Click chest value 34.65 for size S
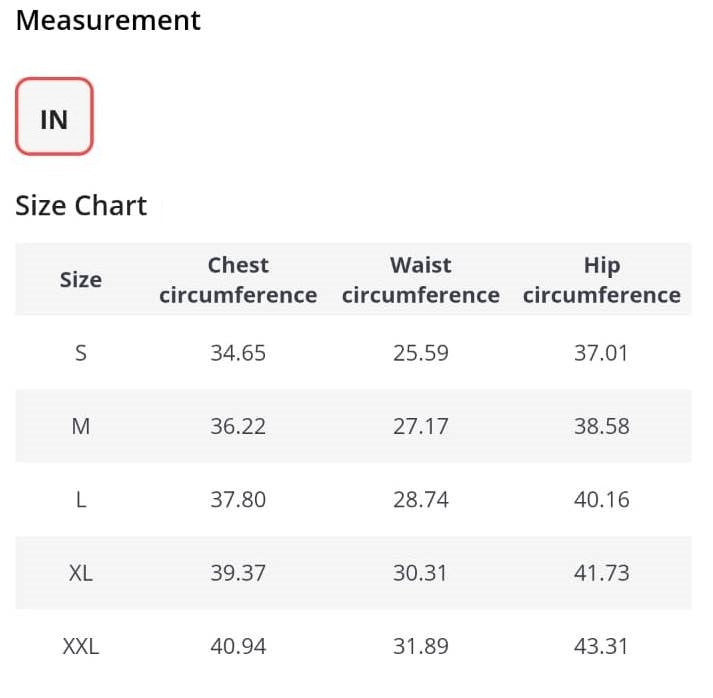Image resolution: width=713 pixels, height=698 pixels. point(238,353)
